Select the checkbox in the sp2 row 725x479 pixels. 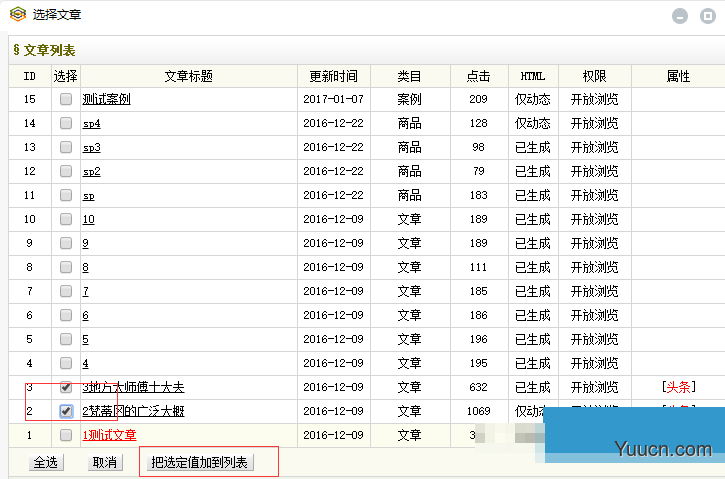pyautogui.click(x=66, y=171)
